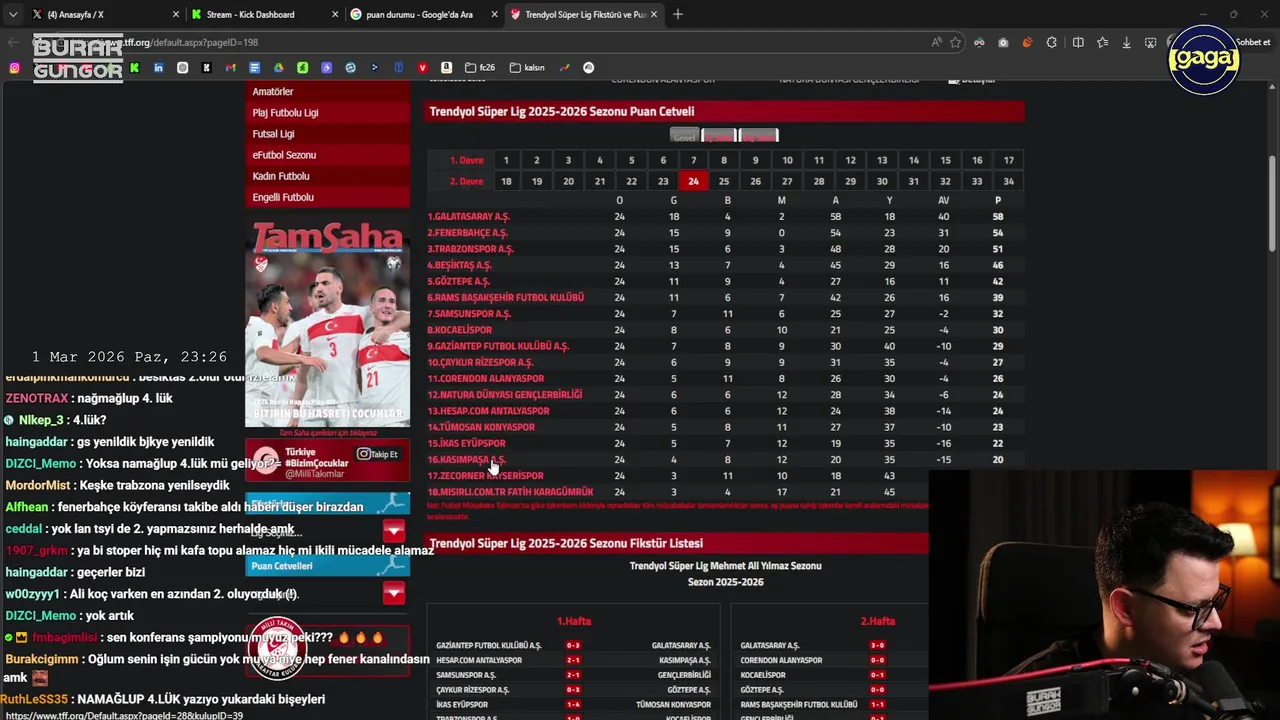Viewport: 1280px width, 720px height.
Task: Open the Instagram bookmark icon
Action: tap(15, 68)
